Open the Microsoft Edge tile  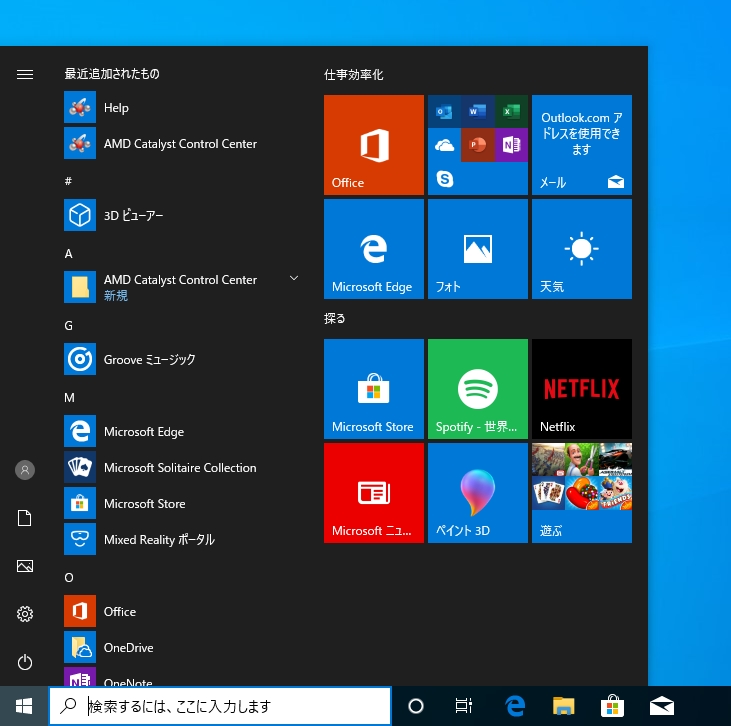click(x=374, y=249)
